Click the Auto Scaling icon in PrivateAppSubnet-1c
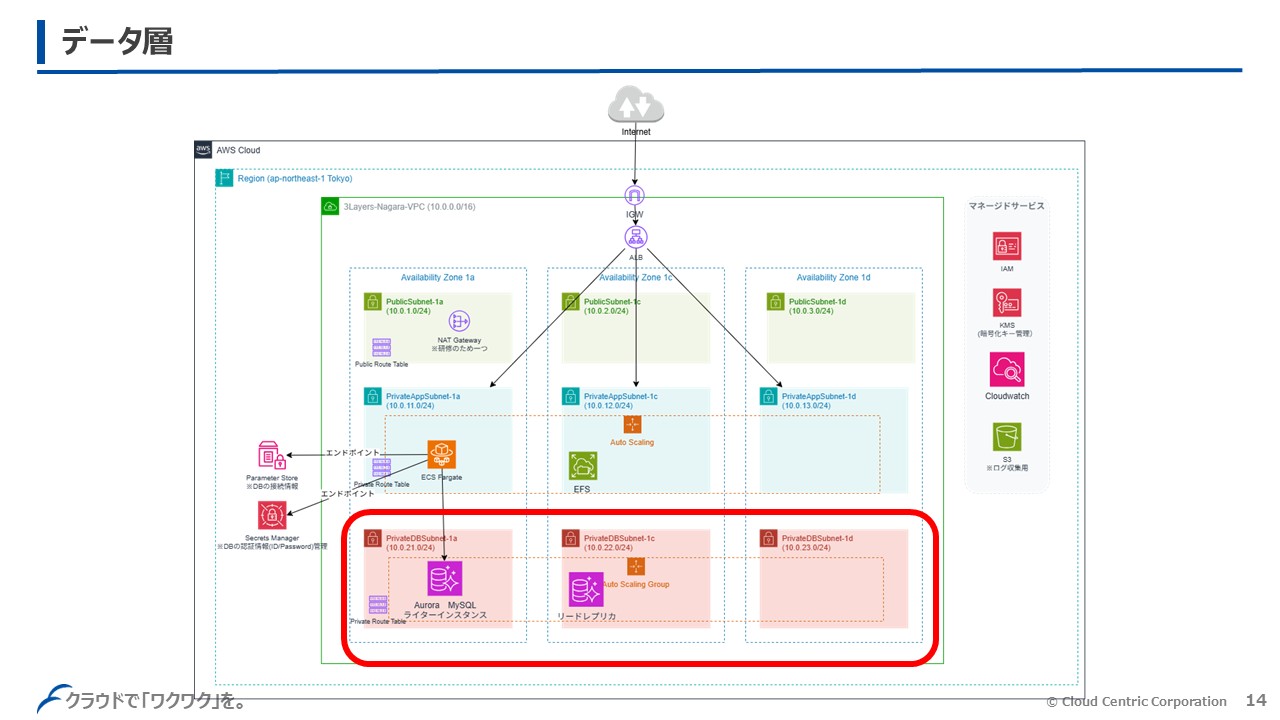The height and width of the screenshot is (720, 1280). tap(632, 424)
